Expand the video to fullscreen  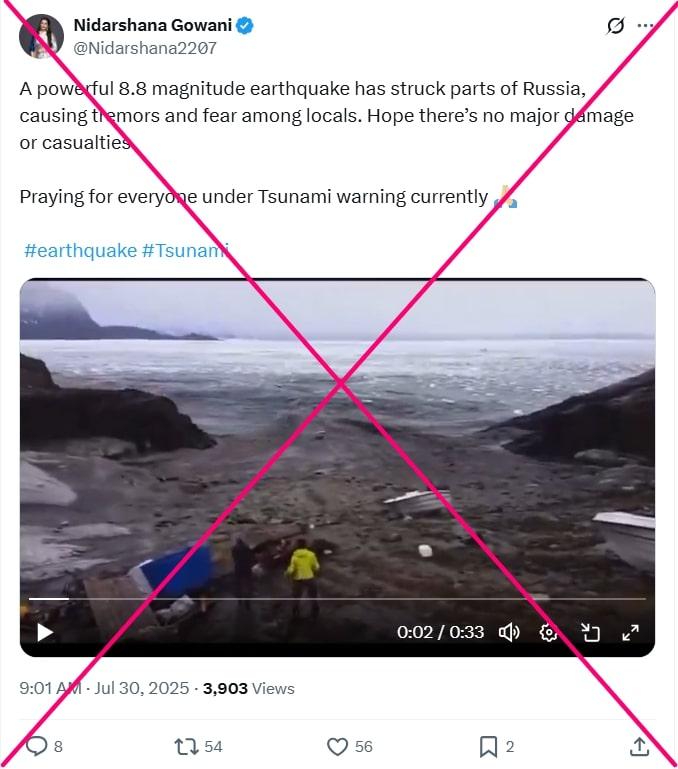(x=630, y=632)
